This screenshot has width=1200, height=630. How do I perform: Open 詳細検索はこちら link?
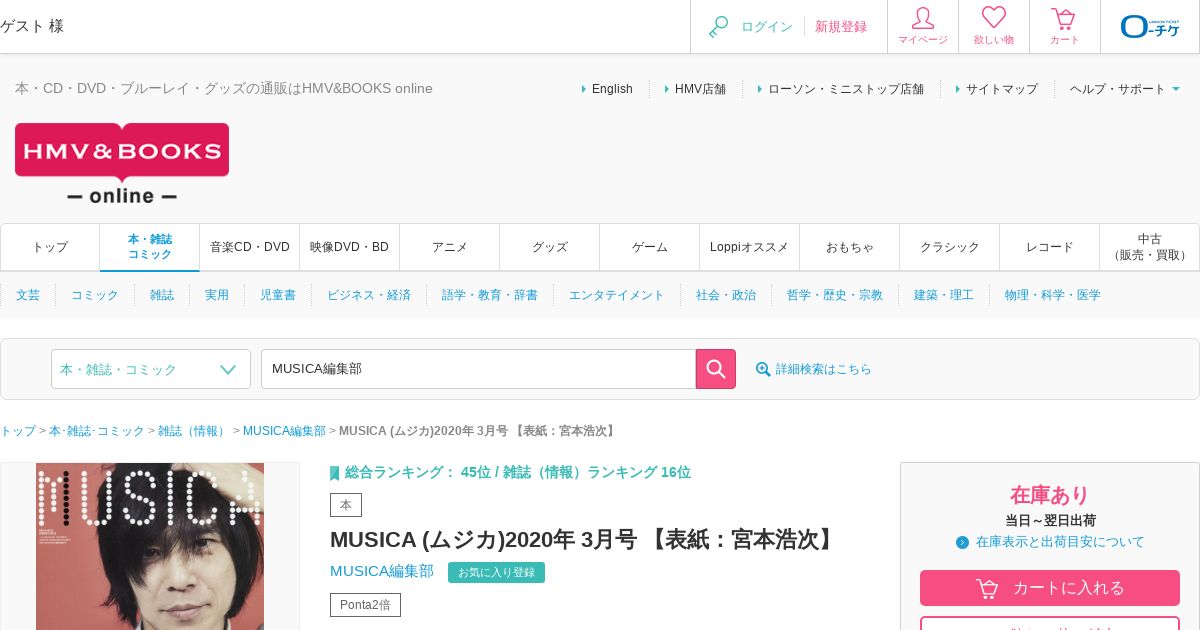point(824,369)
